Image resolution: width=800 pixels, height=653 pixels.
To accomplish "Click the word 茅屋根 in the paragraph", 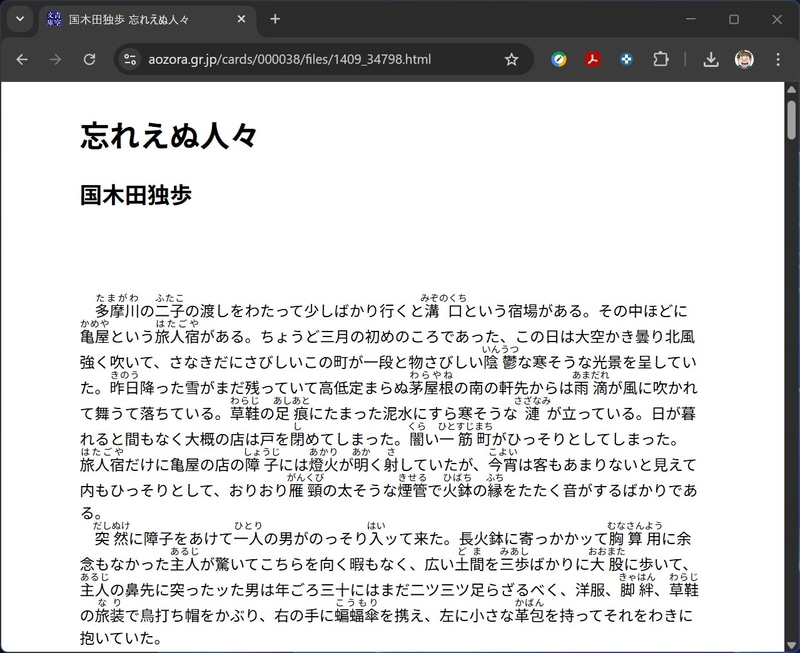I will tap(431, 388).
